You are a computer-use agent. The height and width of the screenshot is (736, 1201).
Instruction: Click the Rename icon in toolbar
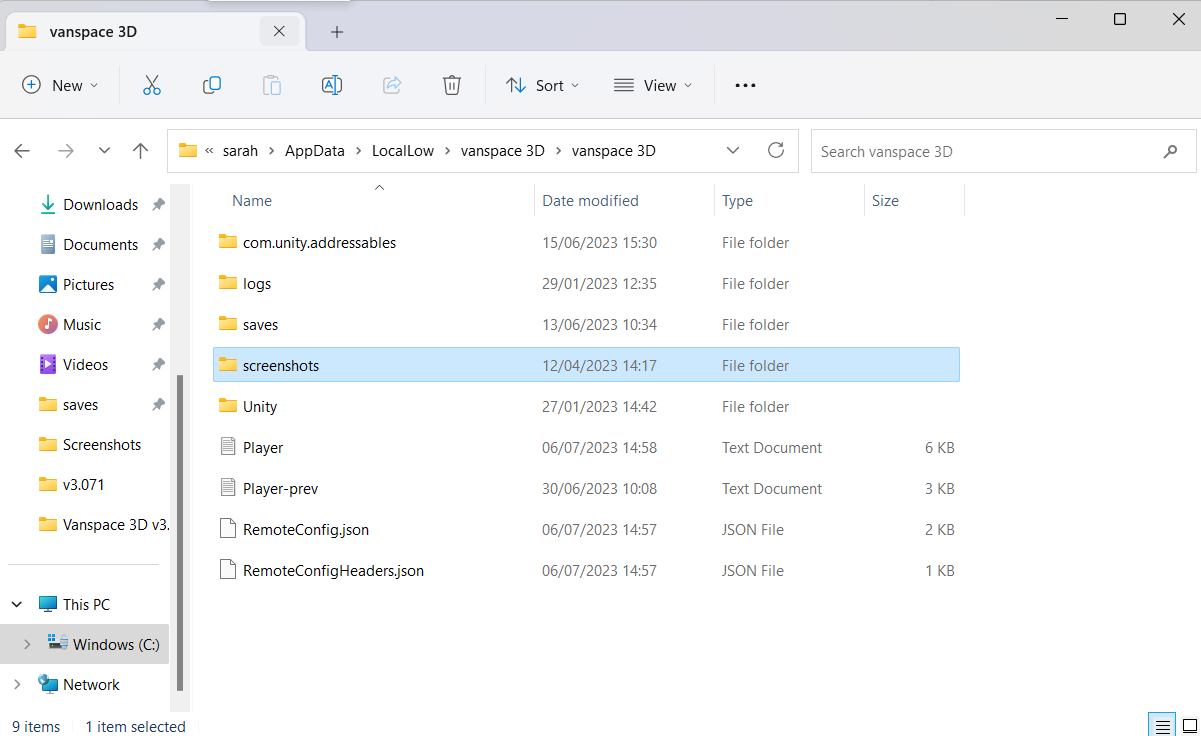click(x=332, y=85)
